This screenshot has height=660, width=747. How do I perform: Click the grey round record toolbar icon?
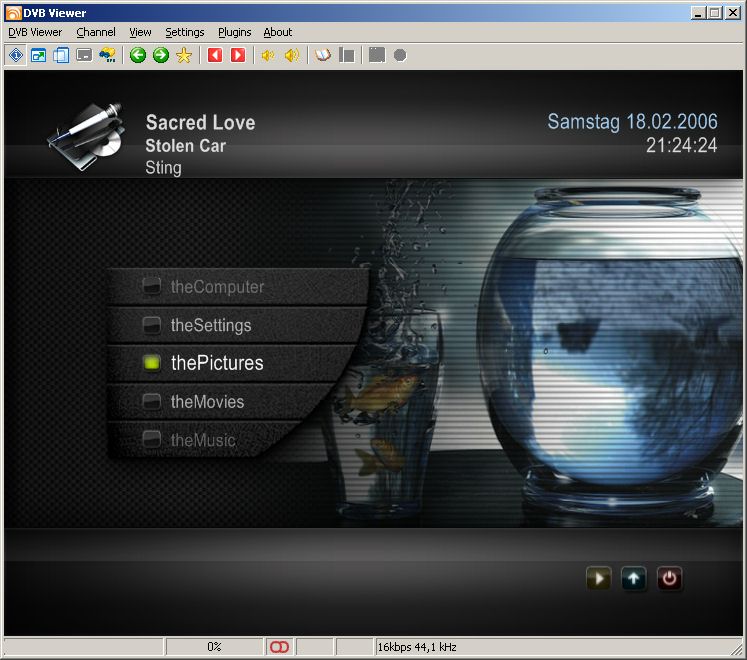click(400, 55)
